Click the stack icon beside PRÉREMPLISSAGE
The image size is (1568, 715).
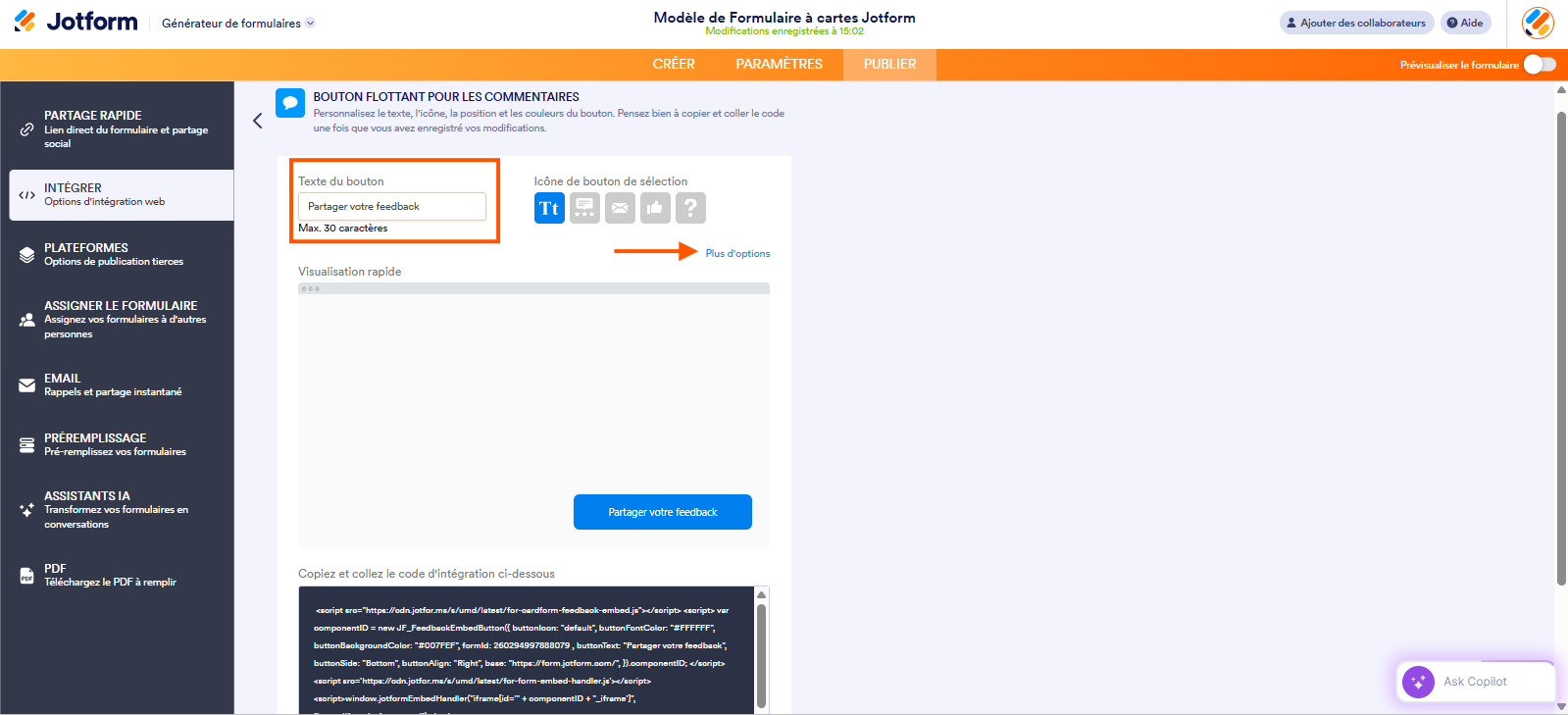tap(27, 445)
